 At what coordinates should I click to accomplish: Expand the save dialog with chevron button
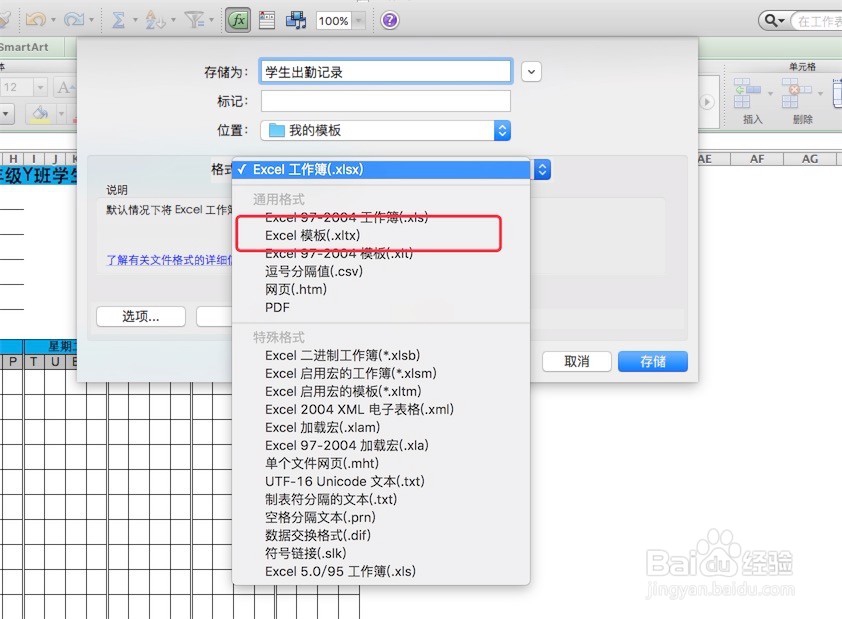pyautogui.click(x=531, y=71)
